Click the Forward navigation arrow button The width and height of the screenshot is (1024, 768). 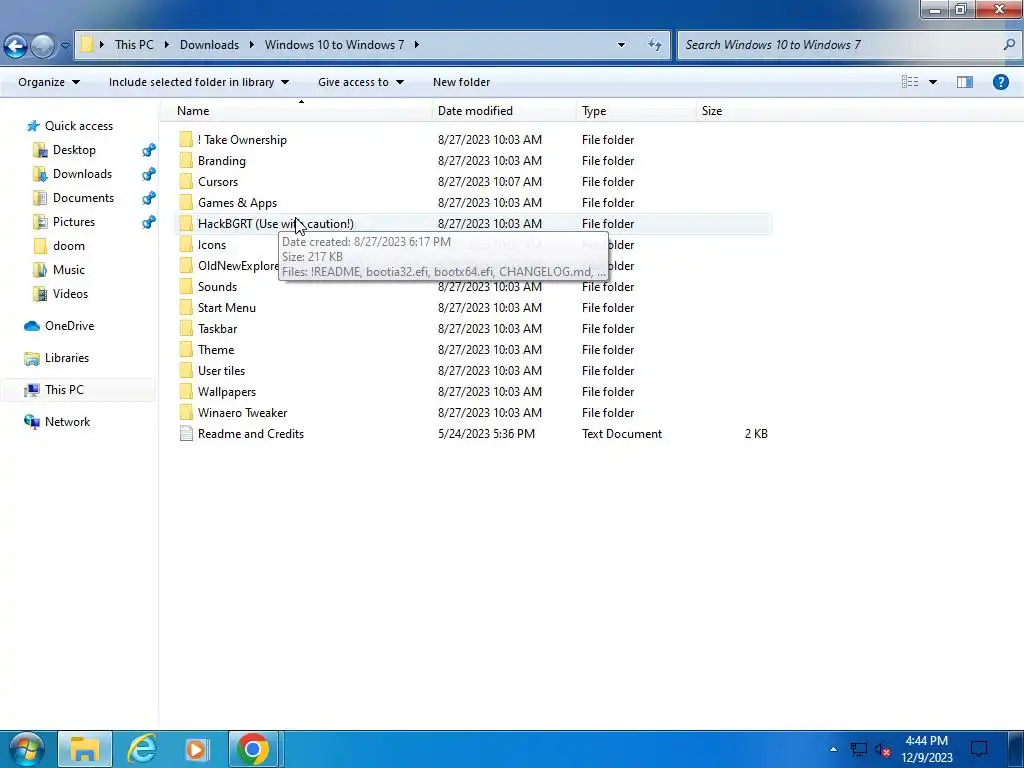42,46
